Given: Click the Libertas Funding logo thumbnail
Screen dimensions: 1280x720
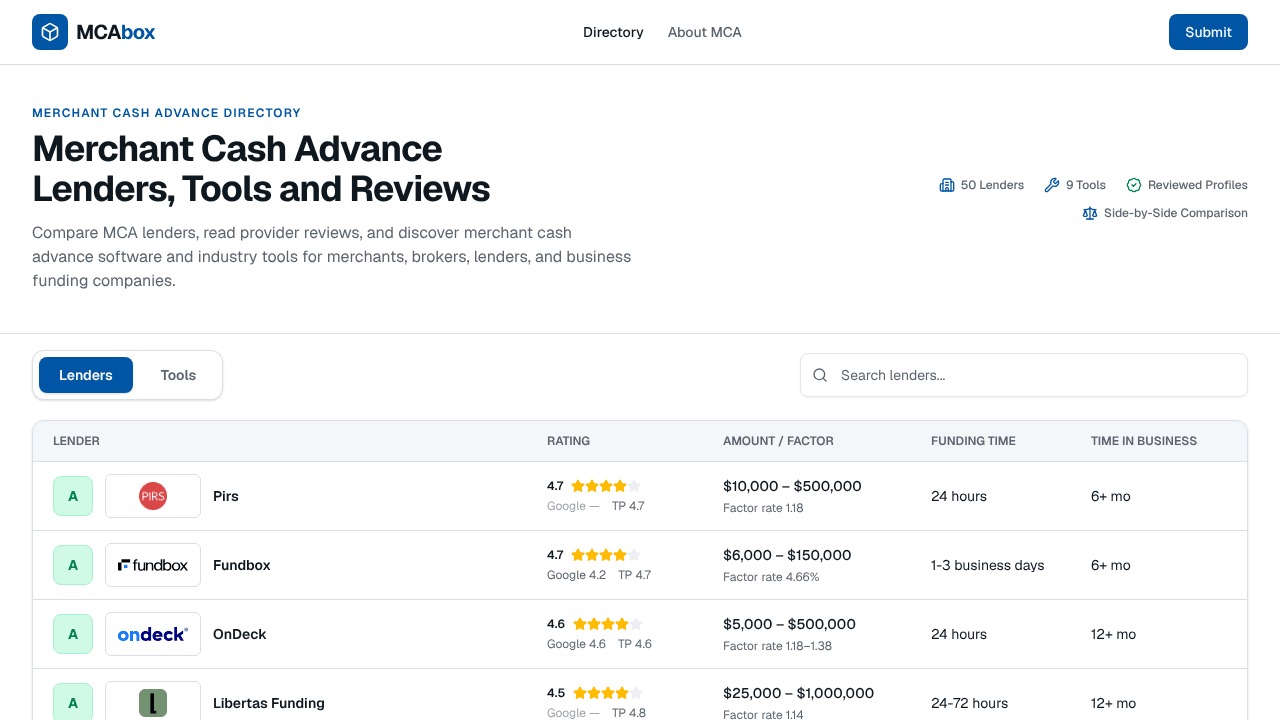Looking at the screenshot, I should point(153,702).
